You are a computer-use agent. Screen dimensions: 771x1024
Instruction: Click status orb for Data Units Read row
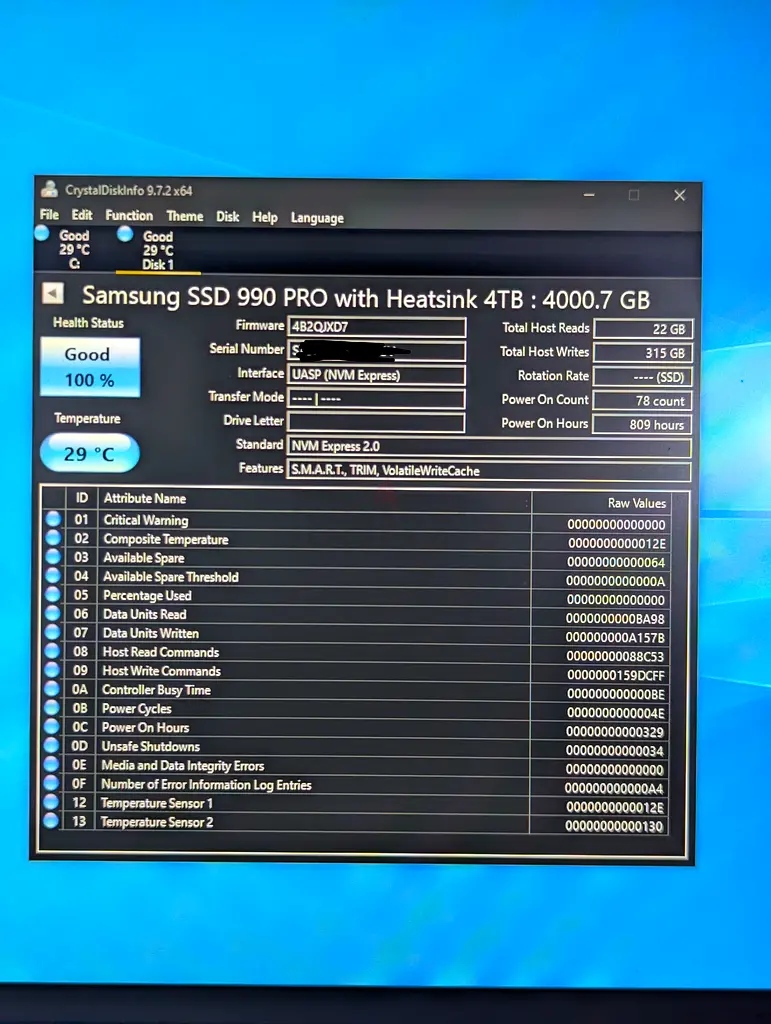point(53,614)
